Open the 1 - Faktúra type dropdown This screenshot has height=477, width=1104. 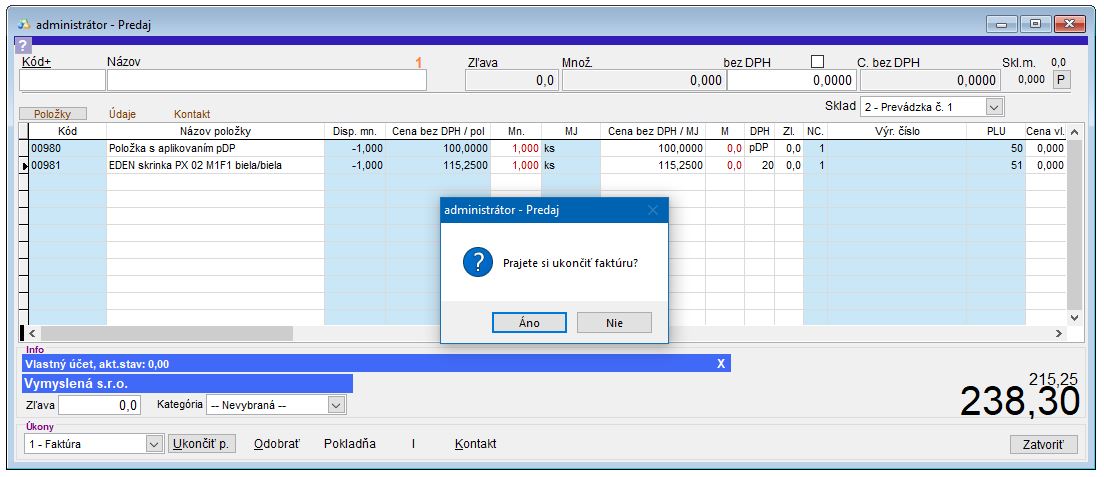(154, 444)
